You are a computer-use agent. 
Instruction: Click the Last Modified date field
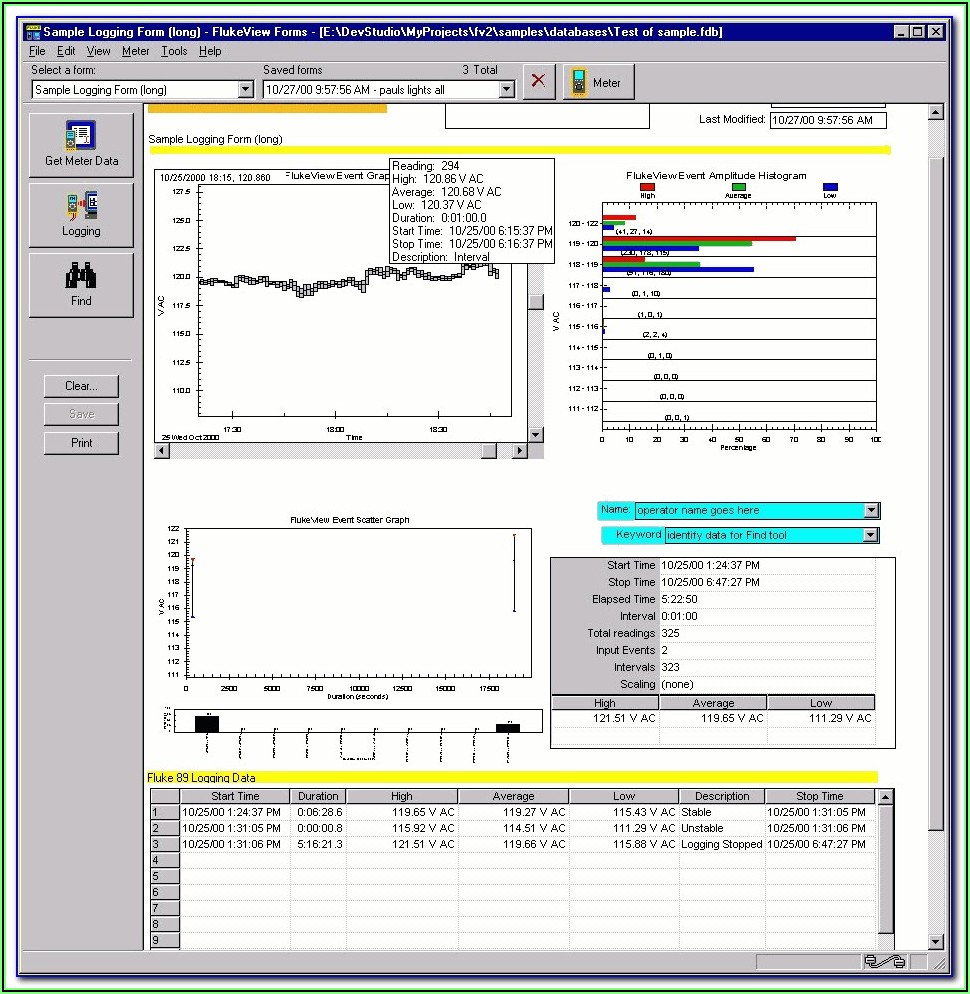point(827,120)
